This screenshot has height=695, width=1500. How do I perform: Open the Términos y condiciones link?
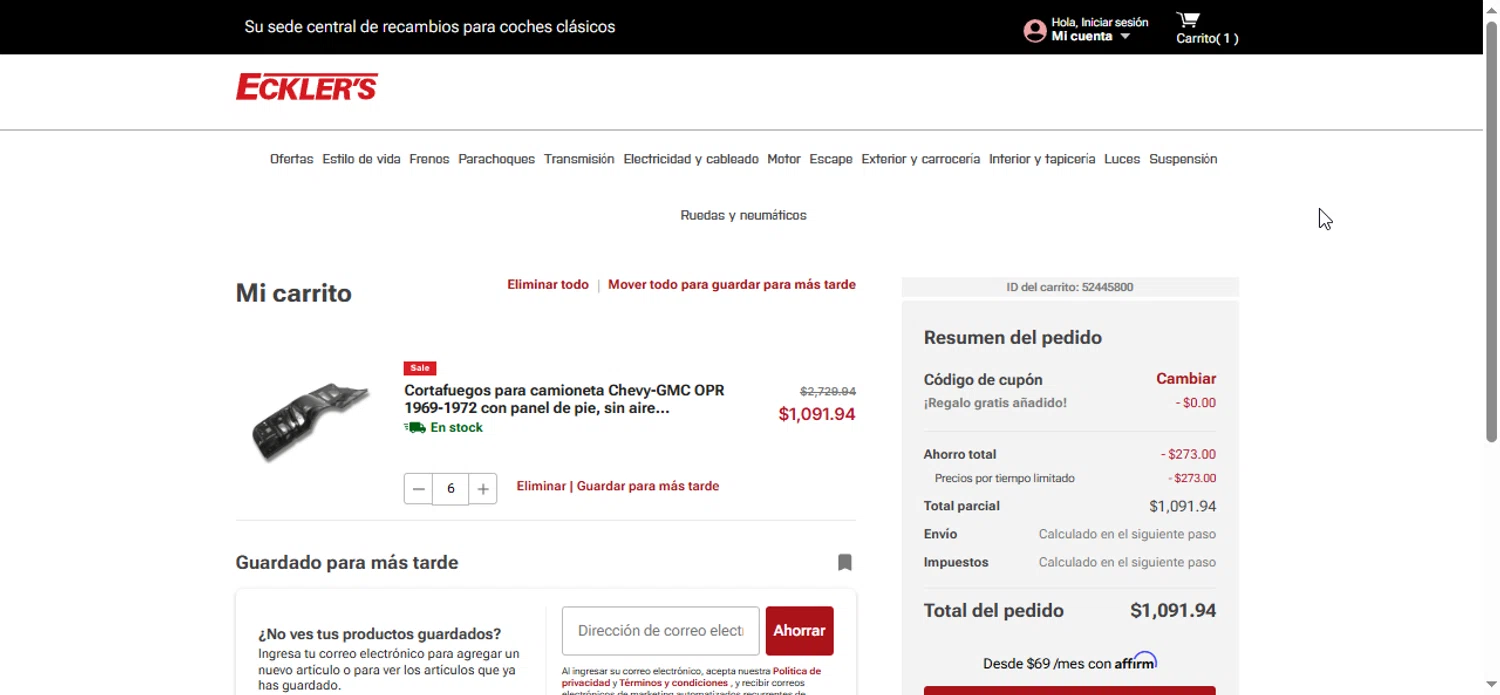[x=673, y=683]
